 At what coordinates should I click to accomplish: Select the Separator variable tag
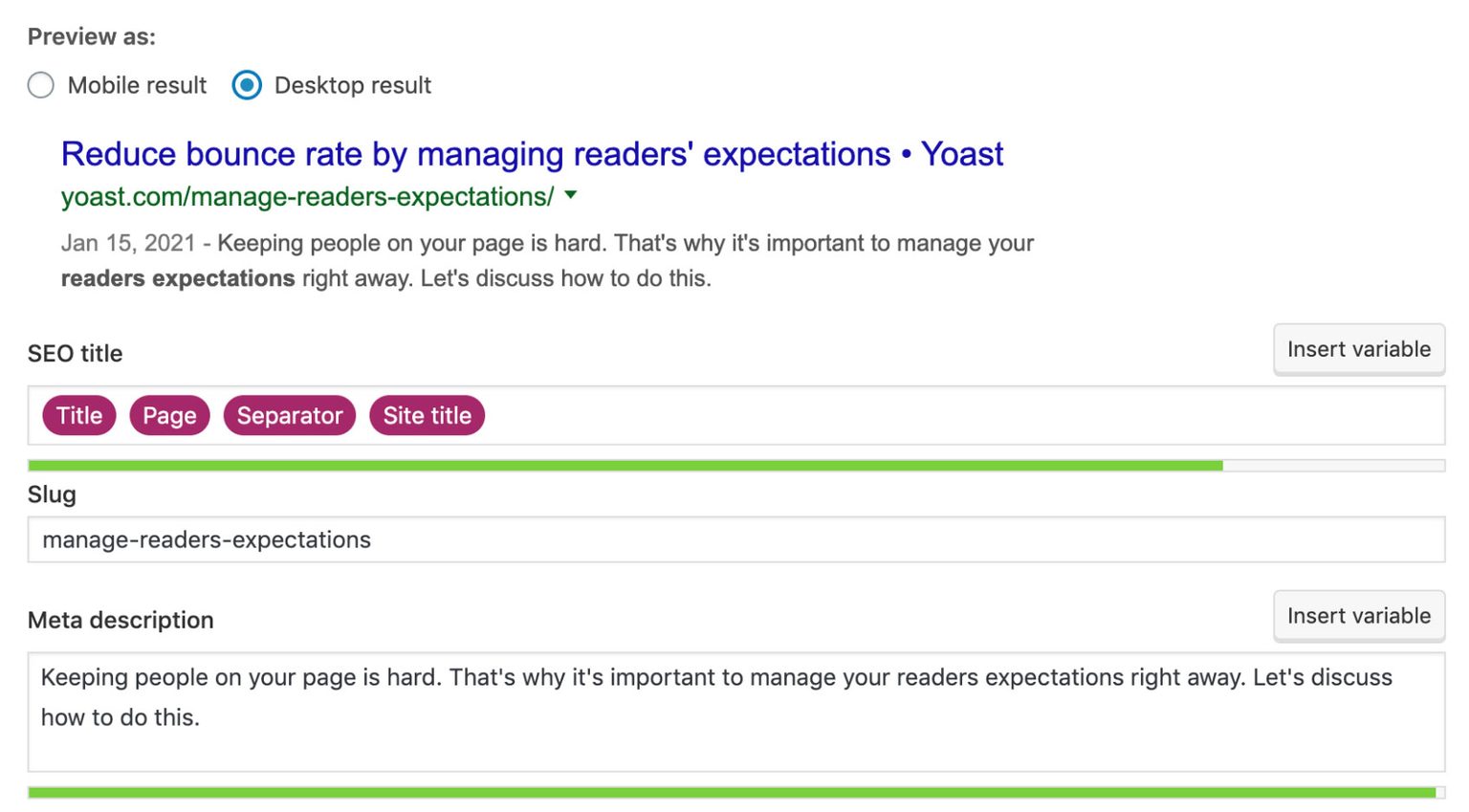click(x=290, y=416)
